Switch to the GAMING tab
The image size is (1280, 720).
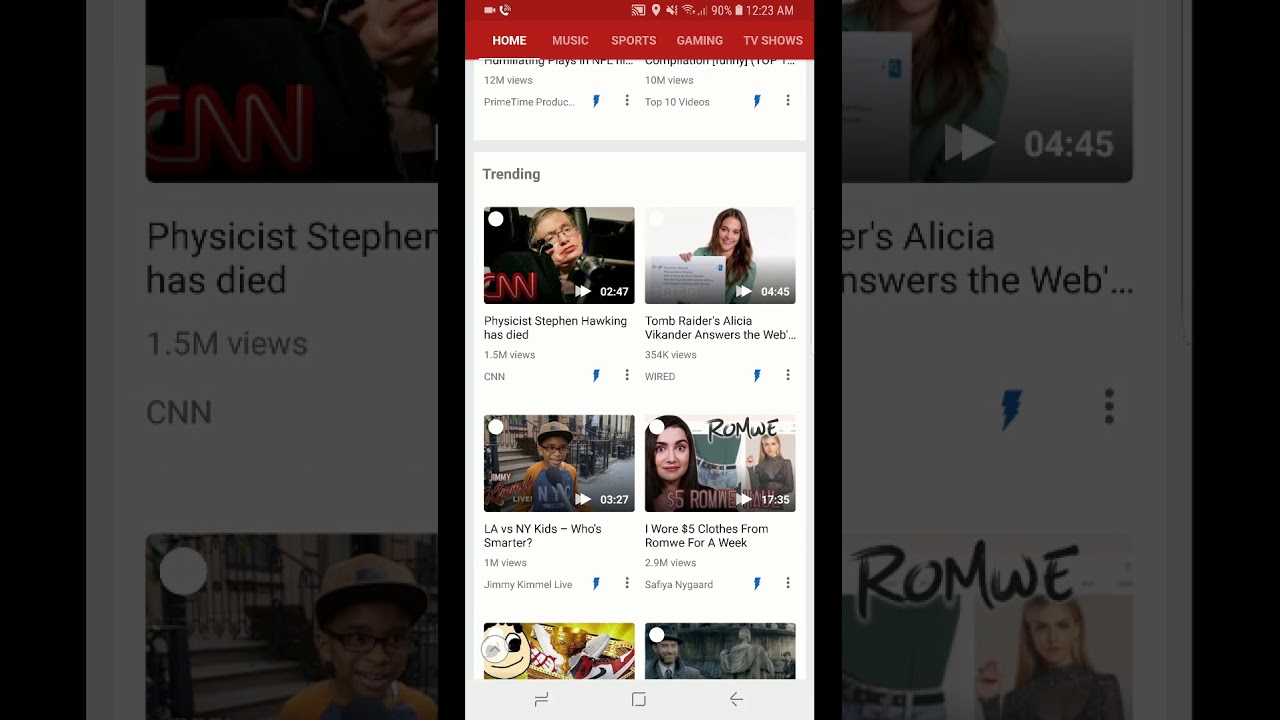[700, 40]
